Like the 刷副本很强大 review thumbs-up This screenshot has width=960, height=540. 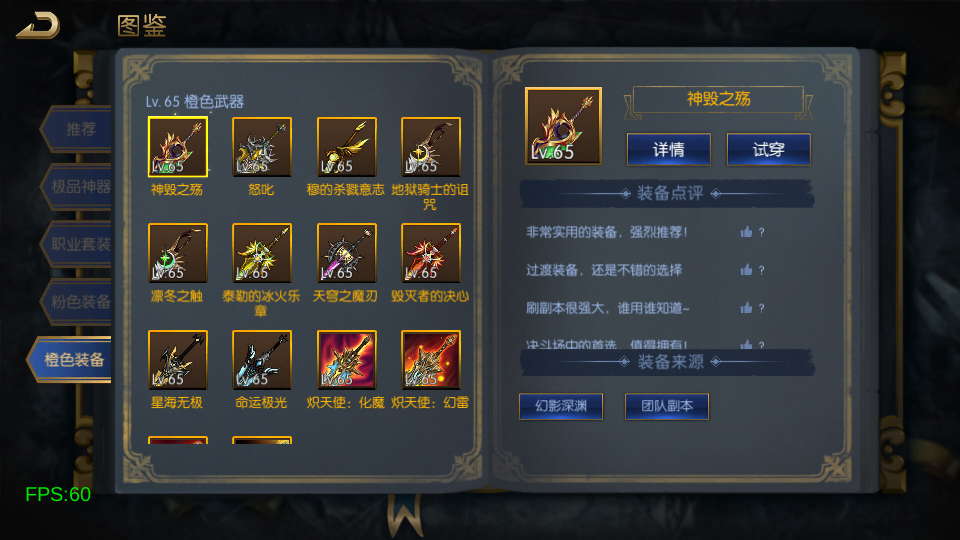click(x=746, y=308)
